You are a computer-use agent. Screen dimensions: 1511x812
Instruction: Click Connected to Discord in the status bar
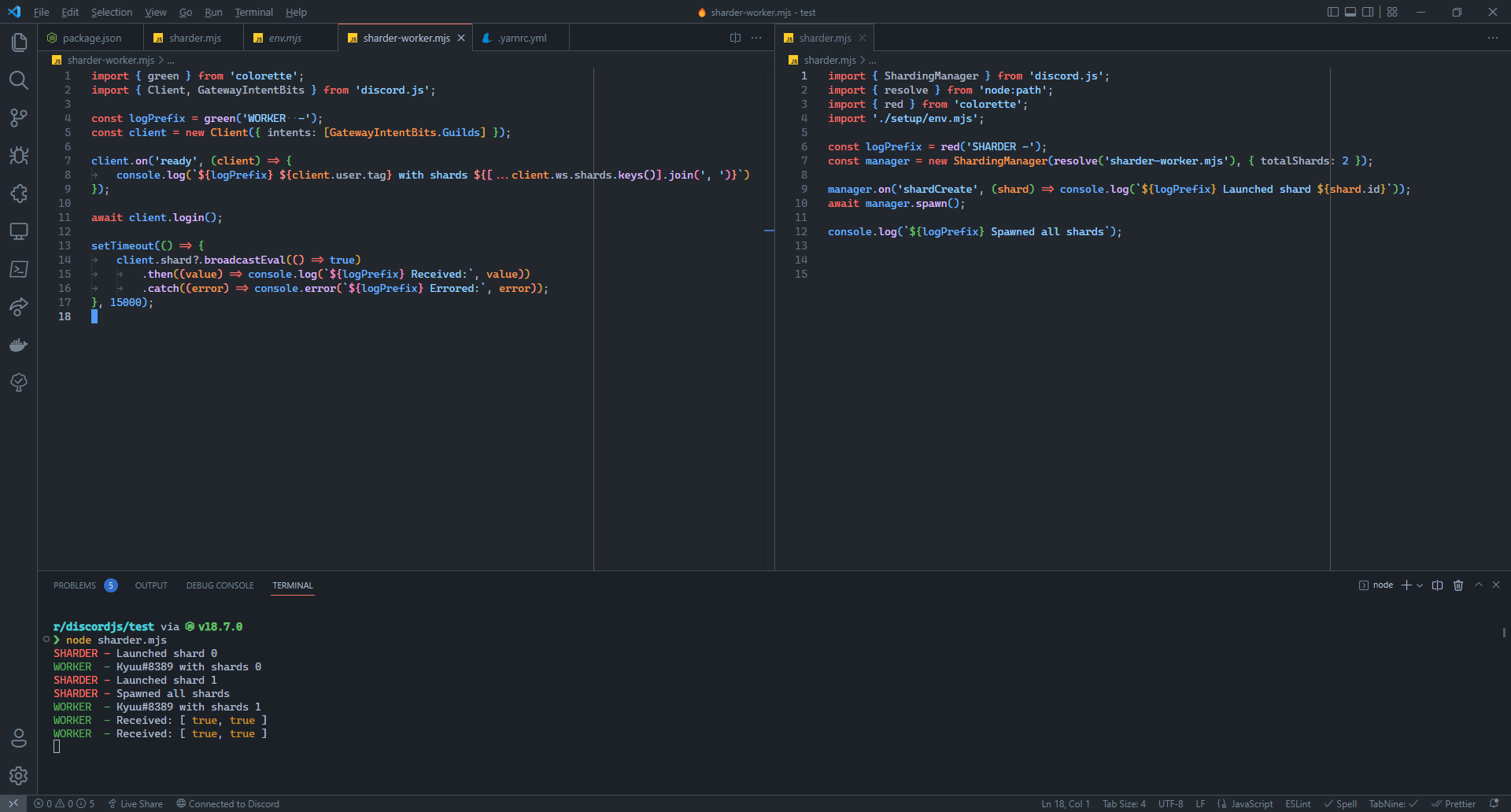point(228,803)
